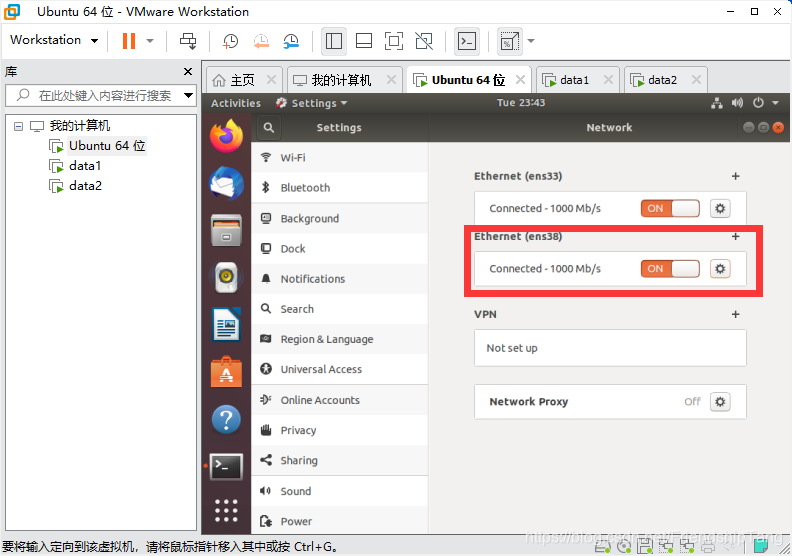Open the pause button dropdown arrow
This screenshot has width=792, height=556.
point(150,41)
